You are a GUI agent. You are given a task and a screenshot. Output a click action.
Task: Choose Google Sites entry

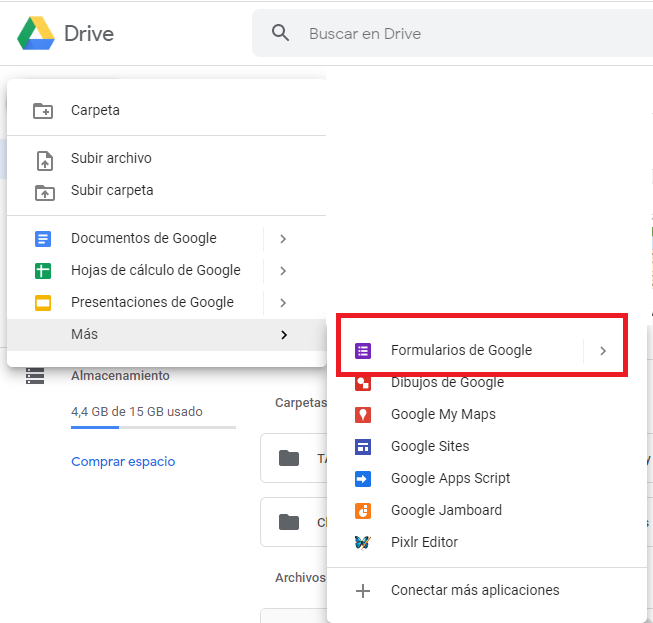pos(430,446)
